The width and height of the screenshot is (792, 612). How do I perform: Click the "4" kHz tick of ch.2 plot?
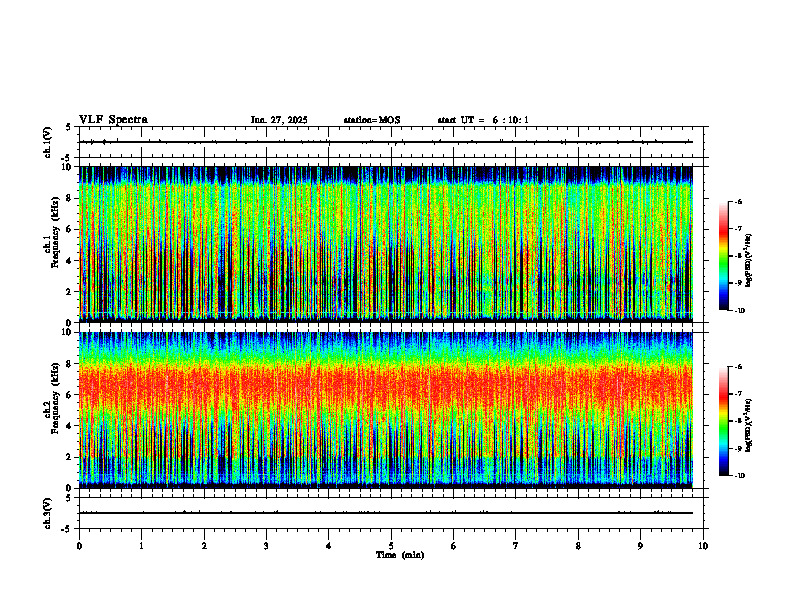(70, 426)
